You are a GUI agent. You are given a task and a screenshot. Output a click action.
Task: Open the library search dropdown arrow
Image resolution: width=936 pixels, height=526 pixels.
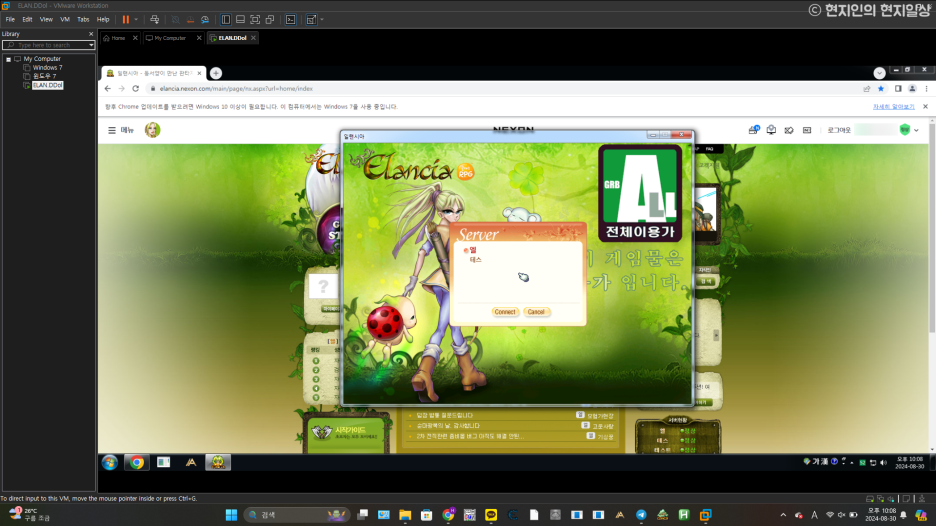coord(91,45)
